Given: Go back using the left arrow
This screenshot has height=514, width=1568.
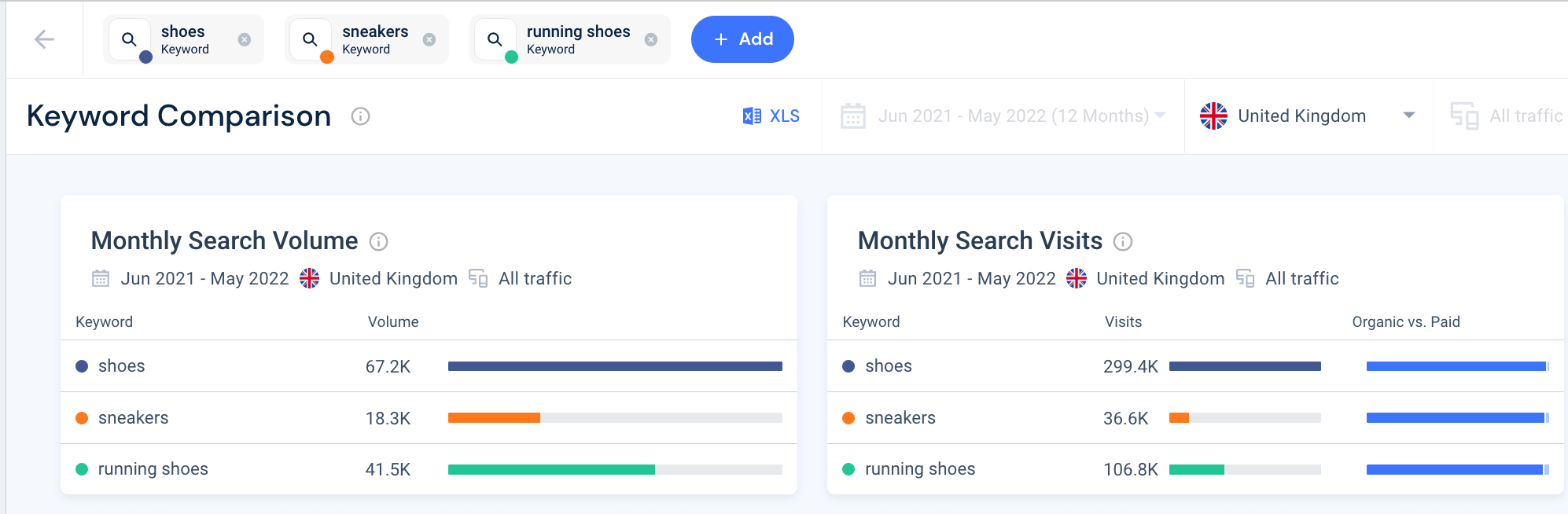Looking at the screenshot, I should (44, 39).
